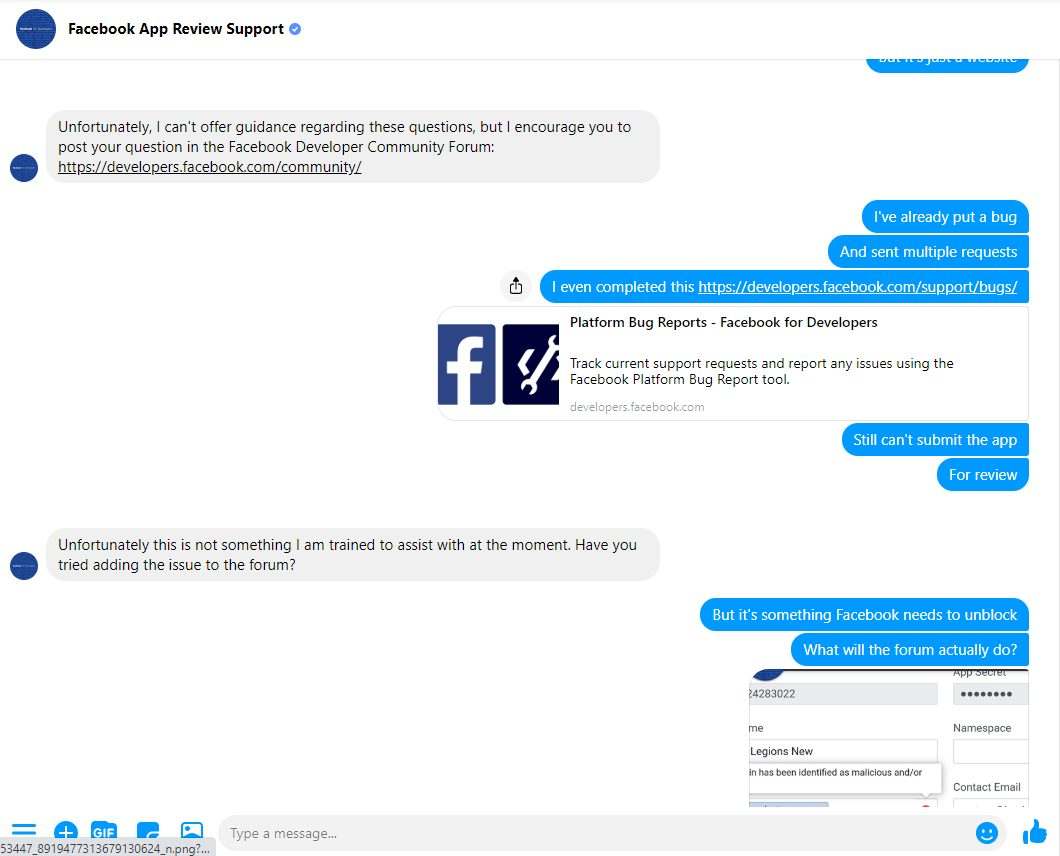Open the hamburger menu in the composer bar
Image resolution: width=1060 pixels, height=856 pixels.
[23, 832]
